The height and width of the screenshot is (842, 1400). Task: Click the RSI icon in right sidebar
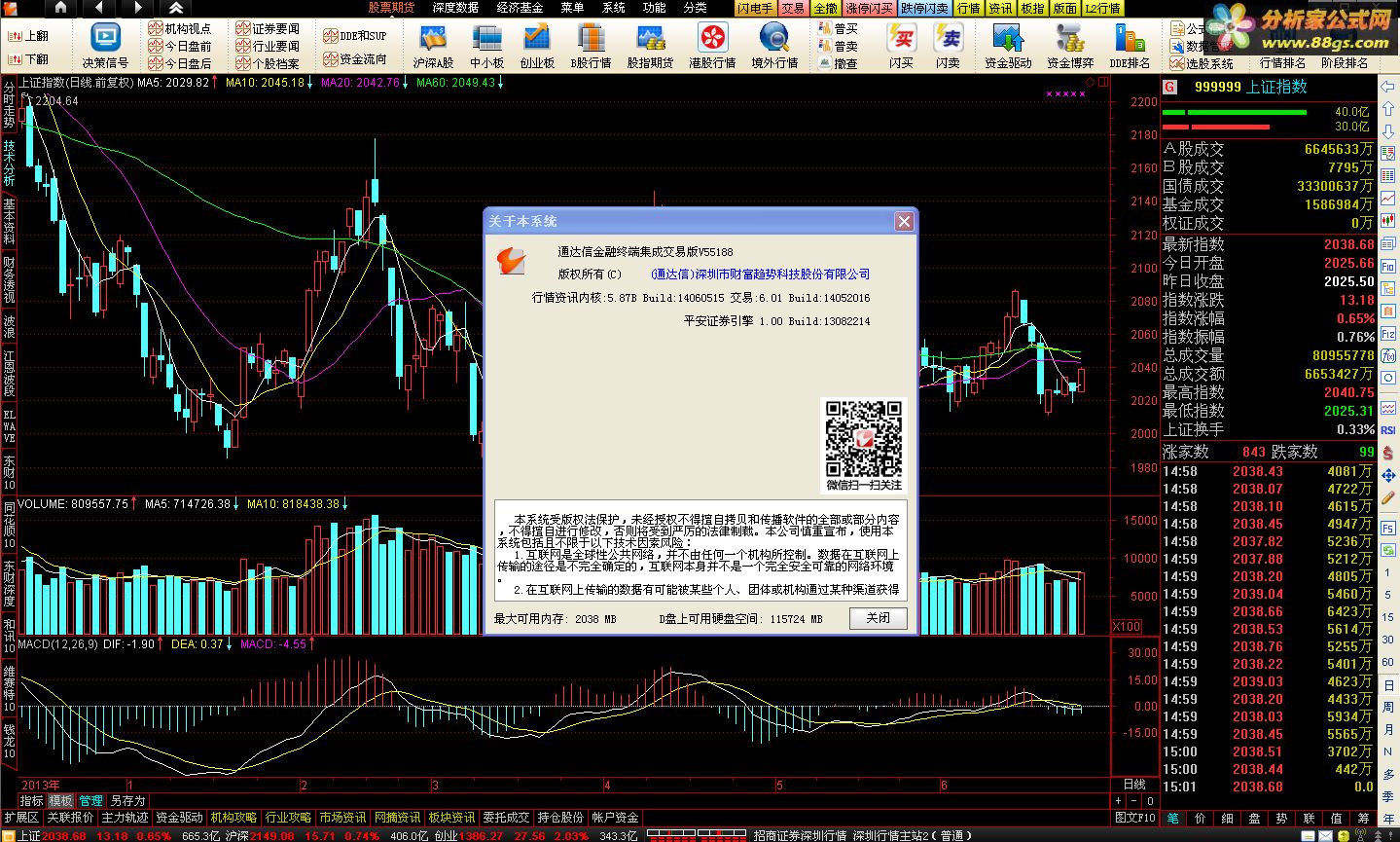[x=1388, y=430]
